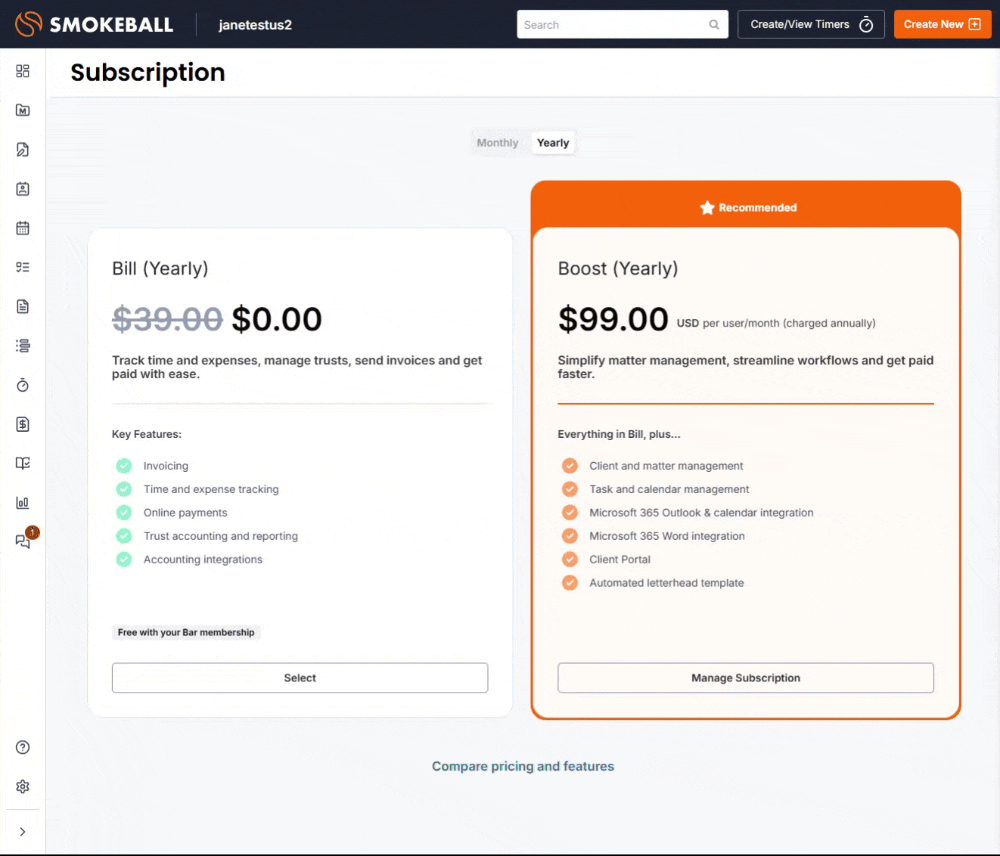1000x856 pixels.
Task: Open the Create/View Timers button
Action: pos(811,24)
